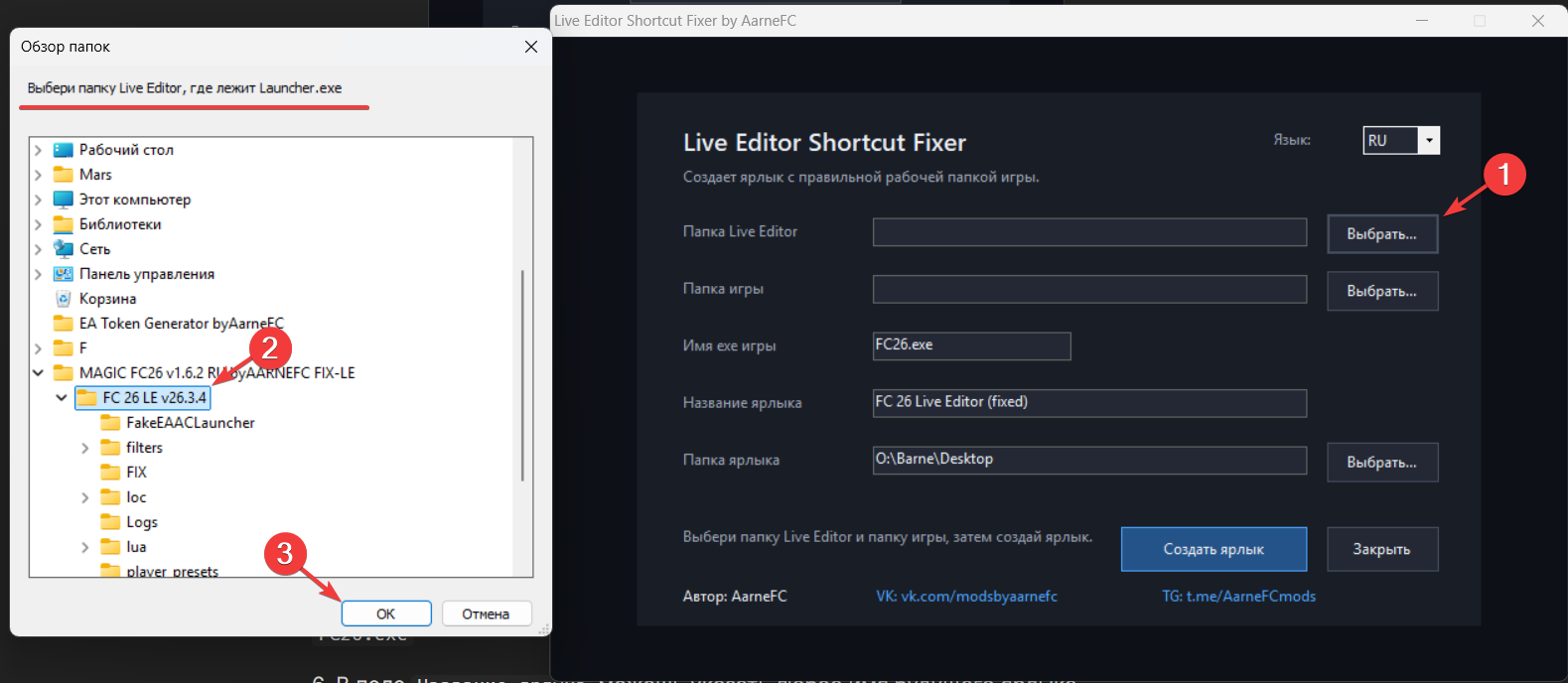Expand the Mars tree node
The image size is (1568, 683).
(x=39, y=175)
